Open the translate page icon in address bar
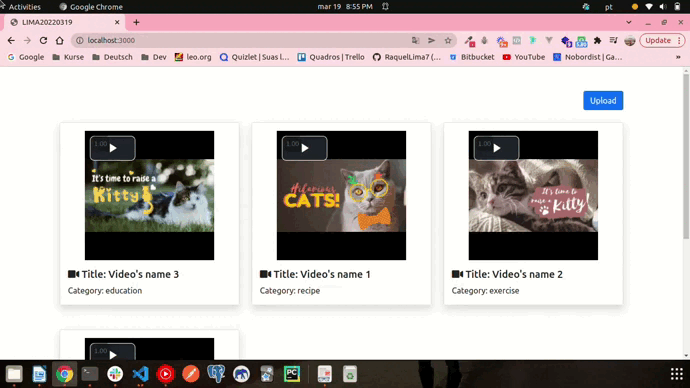 click(415, 40)
